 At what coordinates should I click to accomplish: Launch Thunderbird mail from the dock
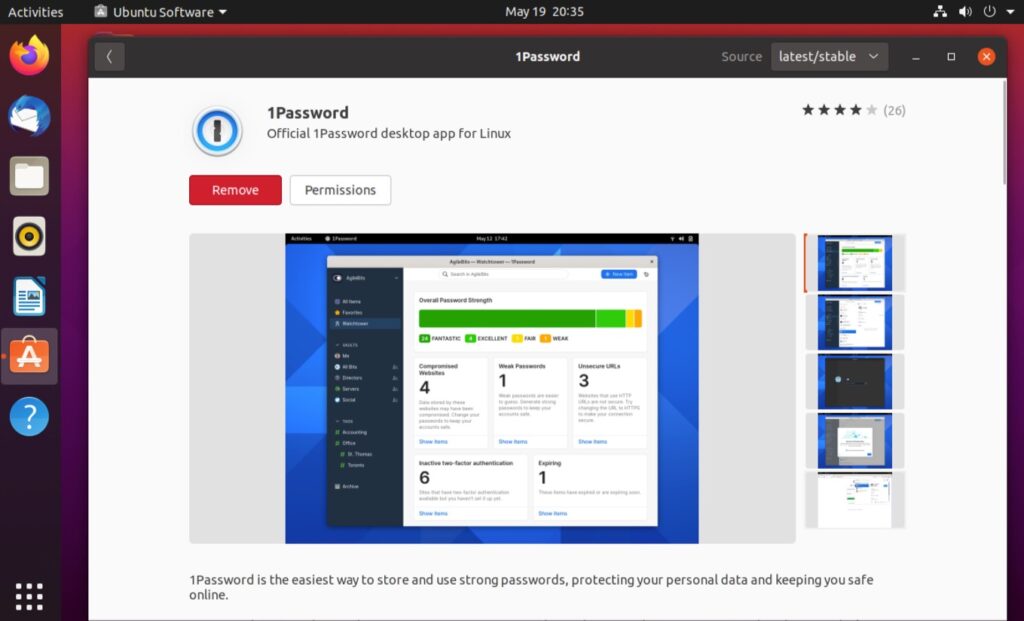29,116
